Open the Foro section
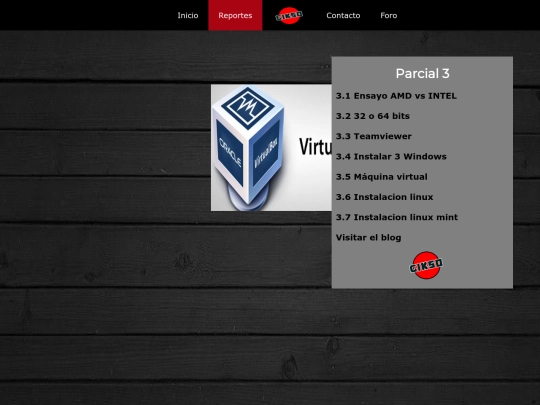Screen dimensions: 540x405 [x=389, y=15]
